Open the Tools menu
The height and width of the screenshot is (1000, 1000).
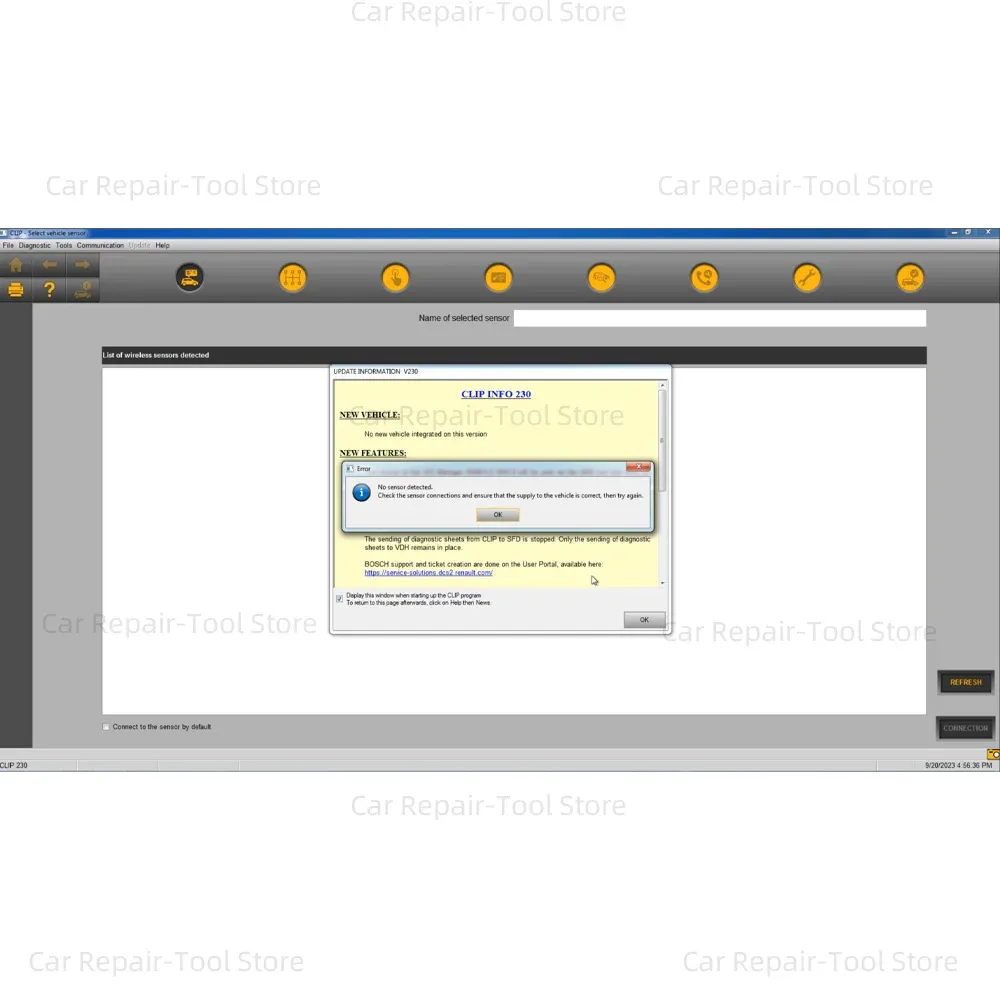tap(64, 245)
